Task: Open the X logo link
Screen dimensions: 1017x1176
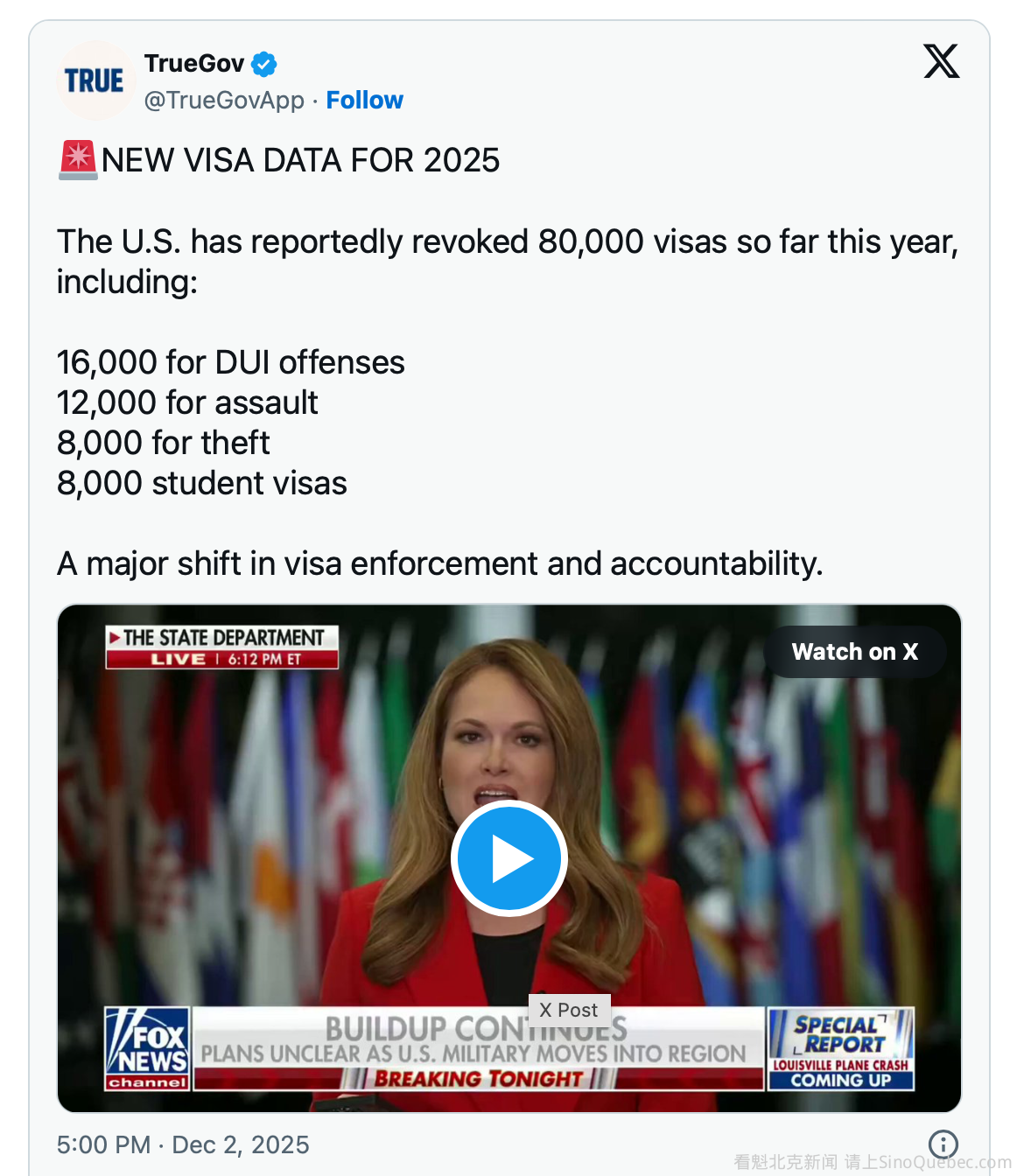Action: 941,61
